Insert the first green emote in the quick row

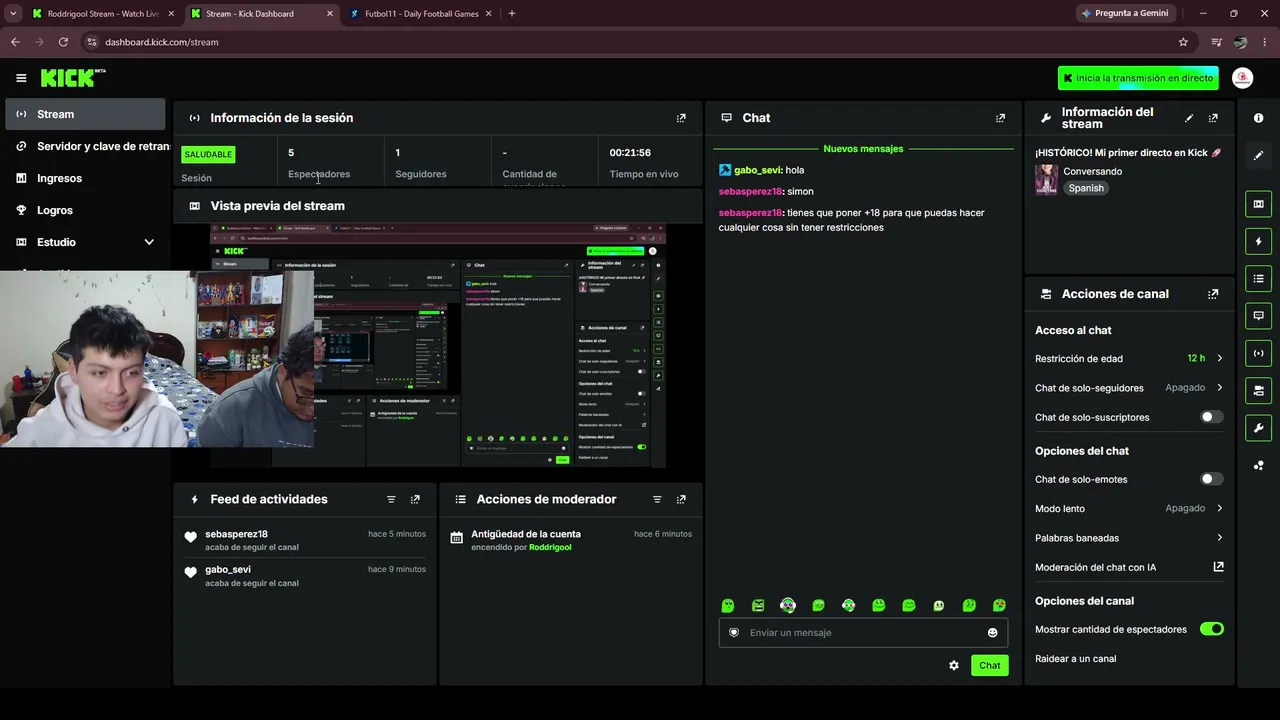(x=728, y=605)
